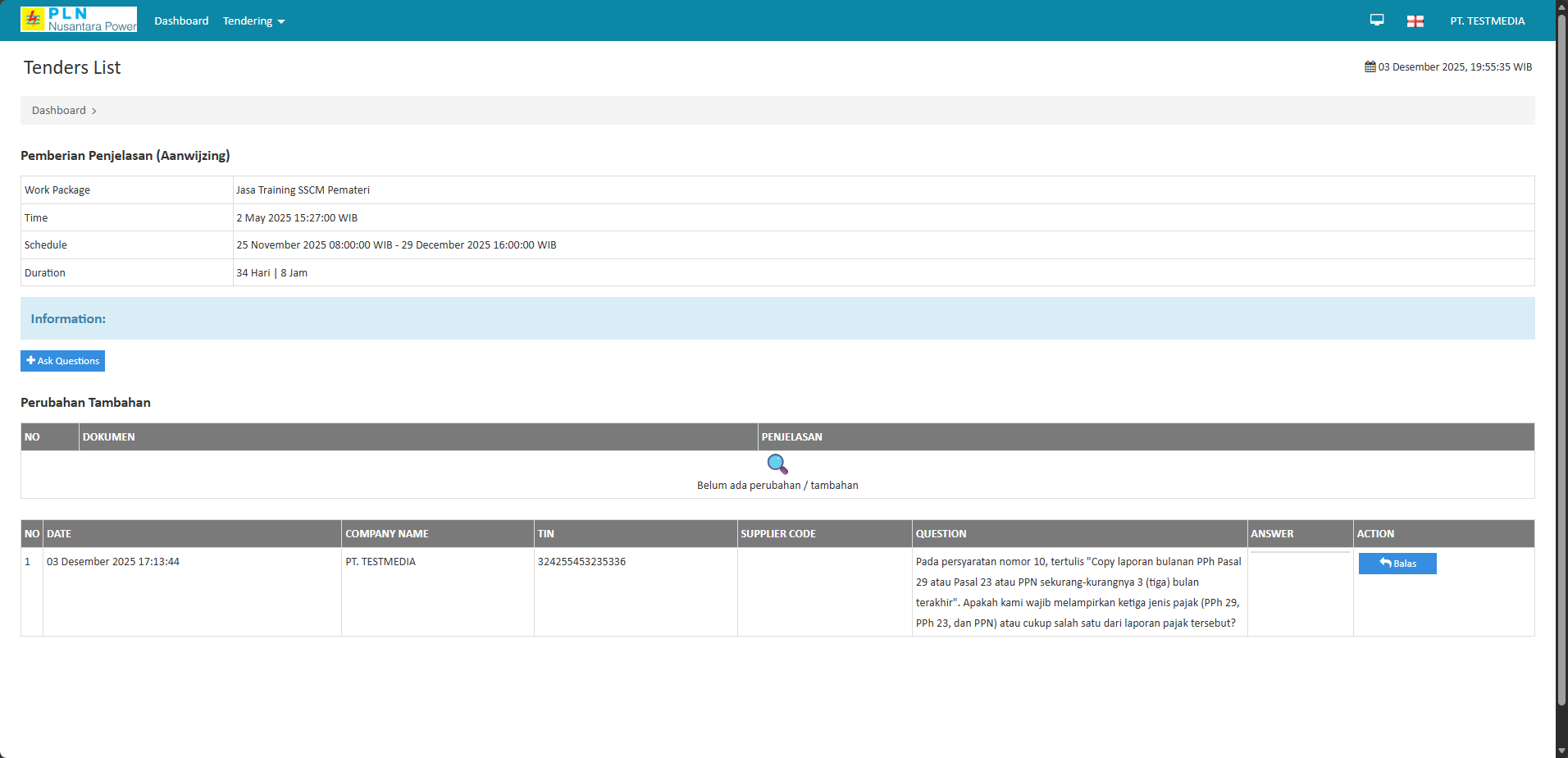Click the COMPANY NAME column header
Viewport: 1568px width, 758px height.
[387, 534]
